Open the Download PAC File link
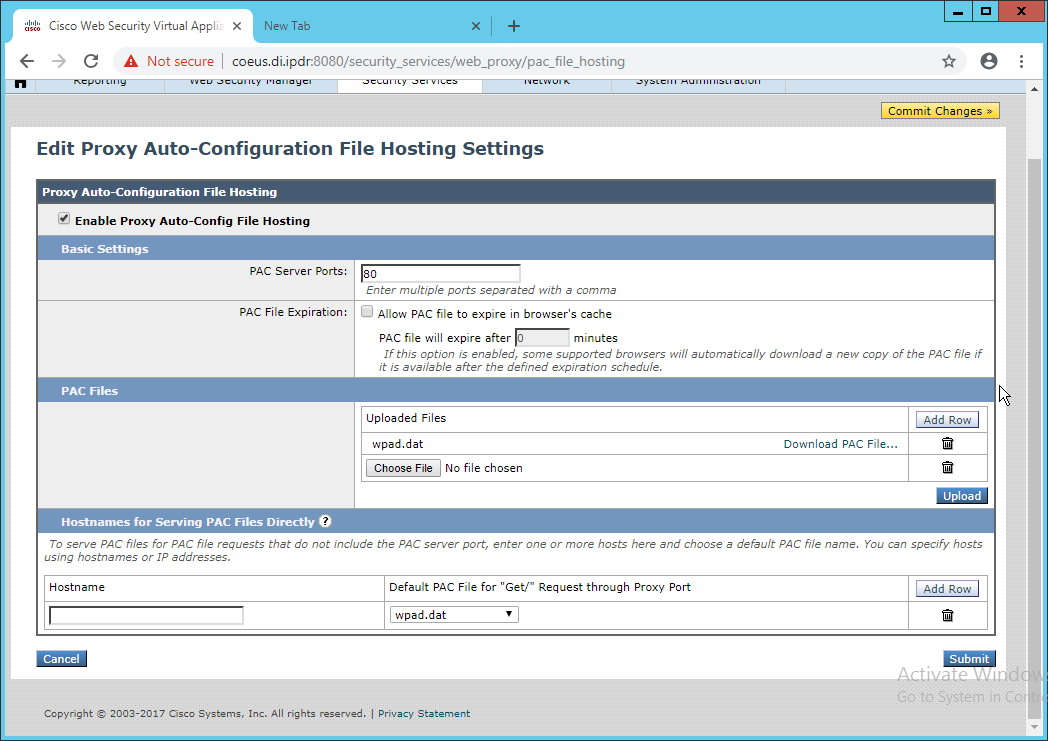The image size is (1048, 741). tap(840, 444)
